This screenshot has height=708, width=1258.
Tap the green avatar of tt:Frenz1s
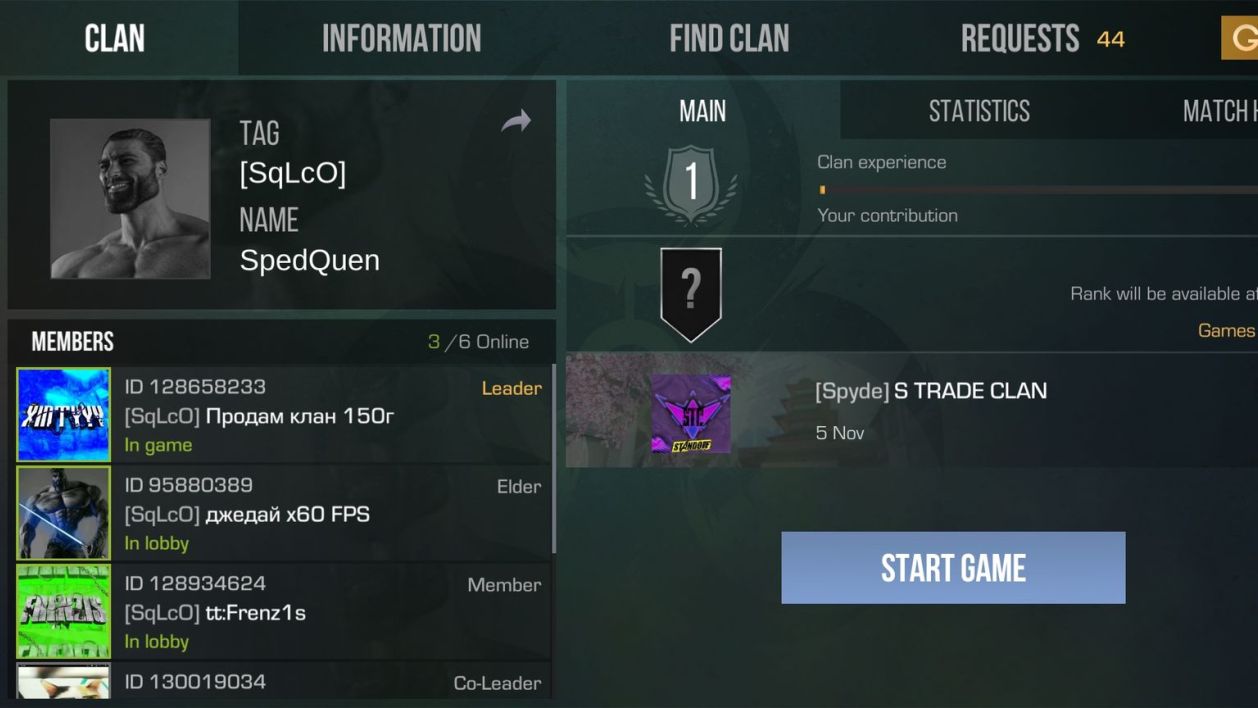(x=64, y=611)
